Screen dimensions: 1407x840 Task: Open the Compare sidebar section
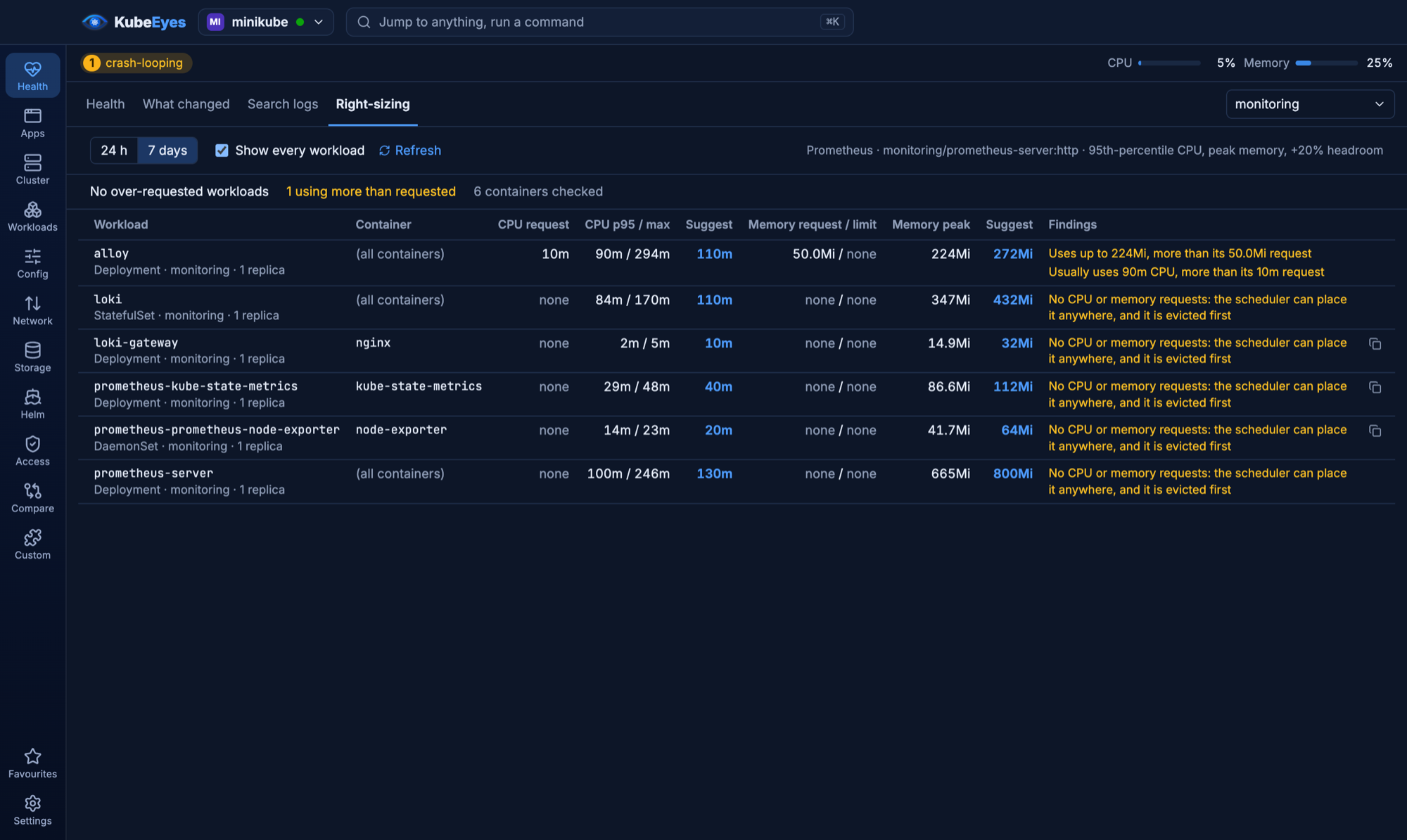(x=32, y=498)
